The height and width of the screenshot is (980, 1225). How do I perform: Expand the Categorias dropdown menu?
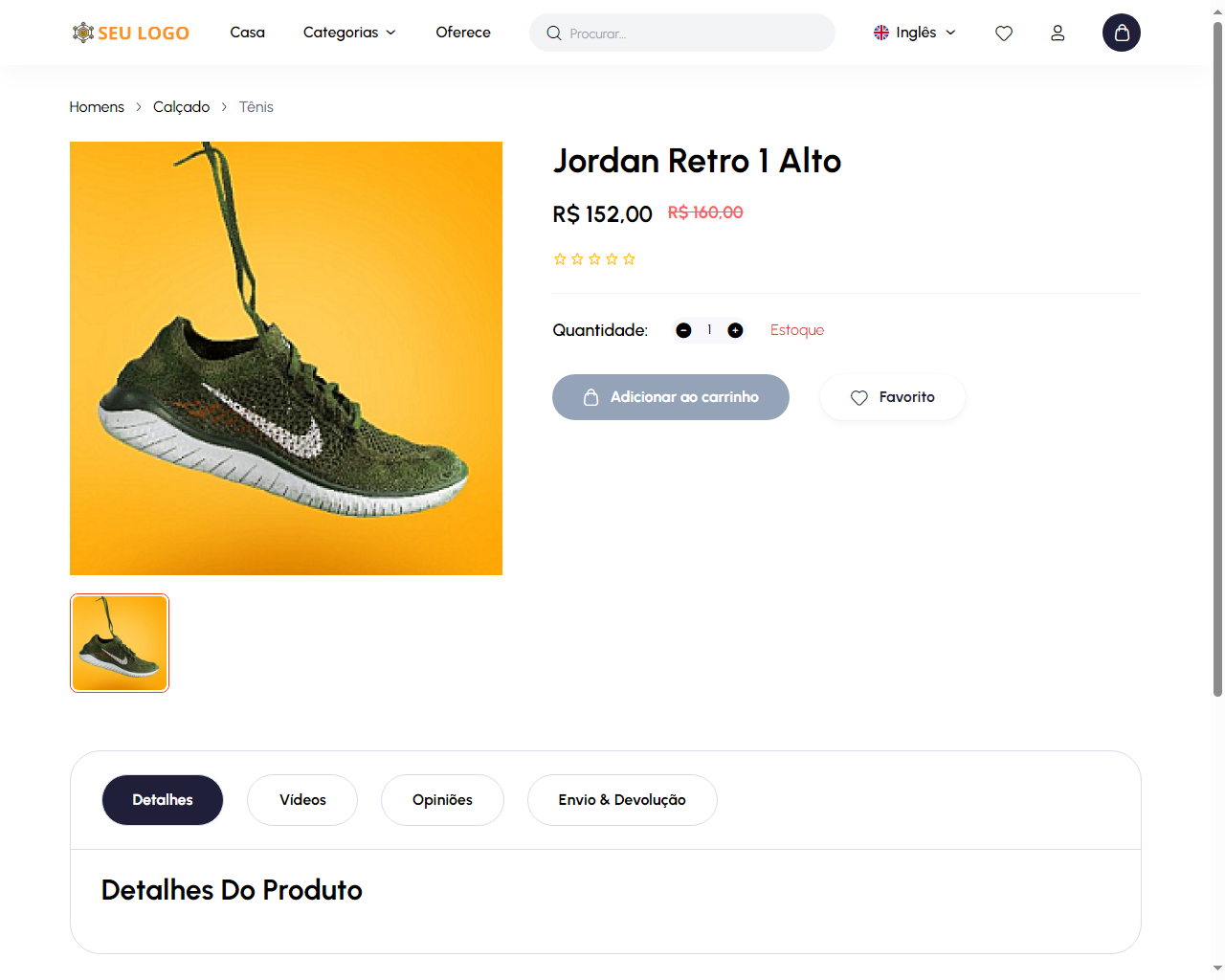(349, 33)
